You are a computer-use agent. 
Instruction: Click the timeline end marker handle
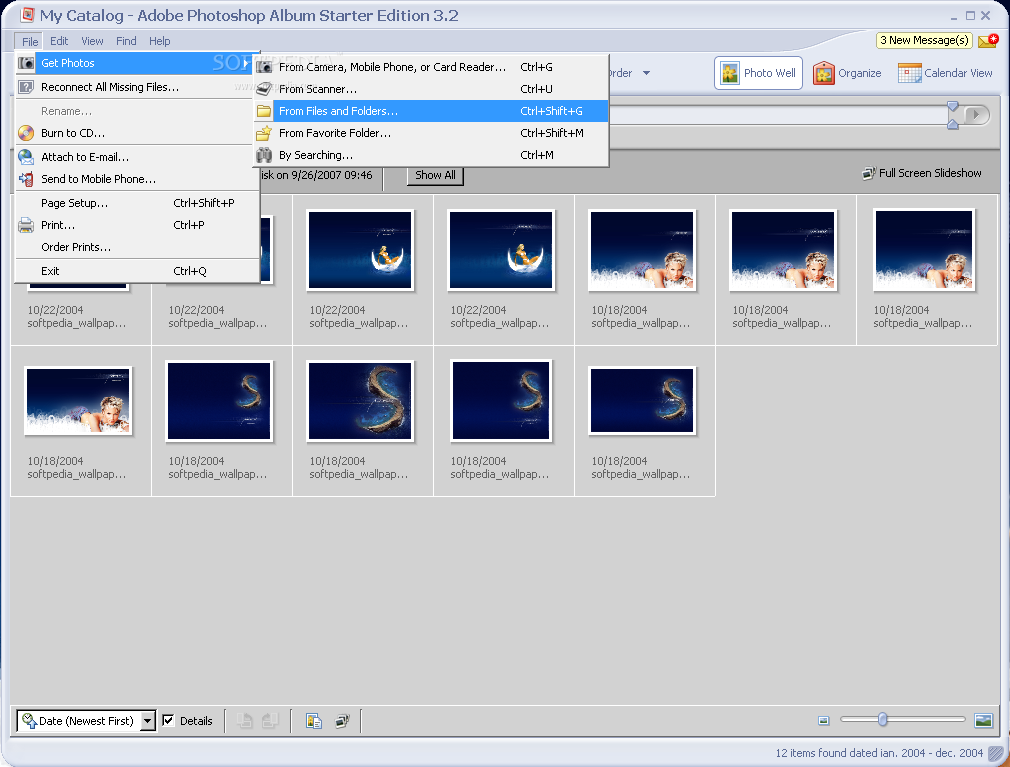coord(953,115)
